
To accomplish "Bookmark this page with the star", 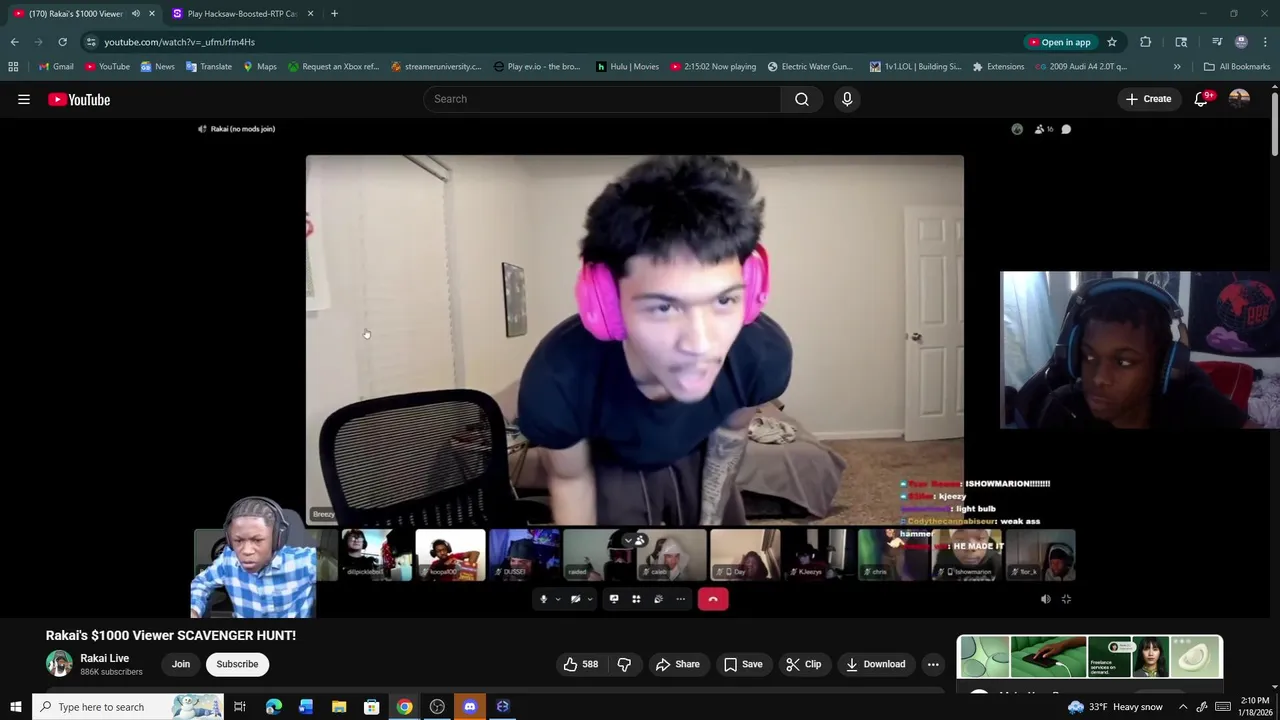I will tap(1111, 42).
